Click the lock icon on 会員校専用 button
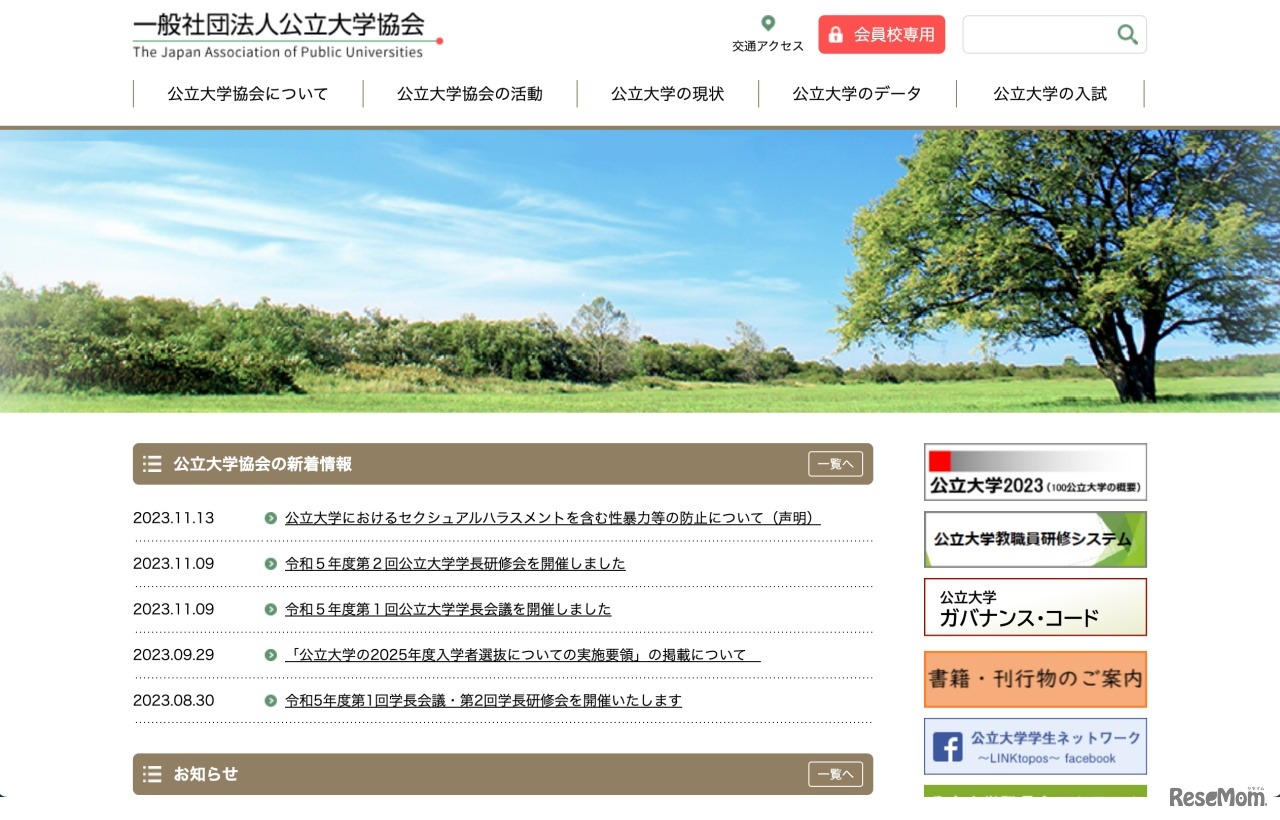 coord(836,34)
